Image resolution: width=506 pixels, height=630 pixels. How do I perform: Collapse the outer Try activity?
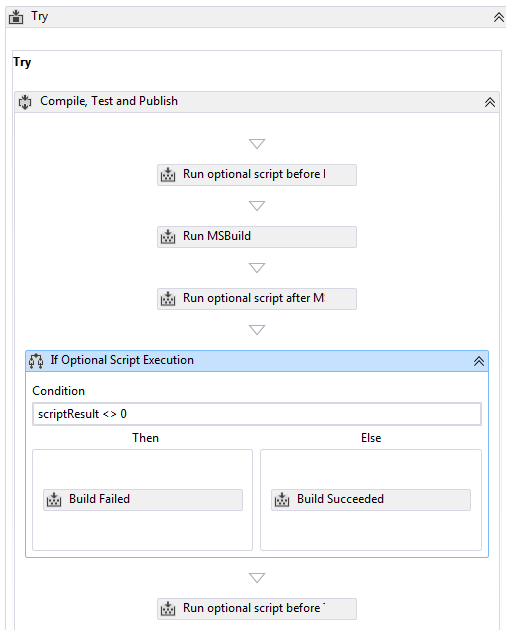498,17
